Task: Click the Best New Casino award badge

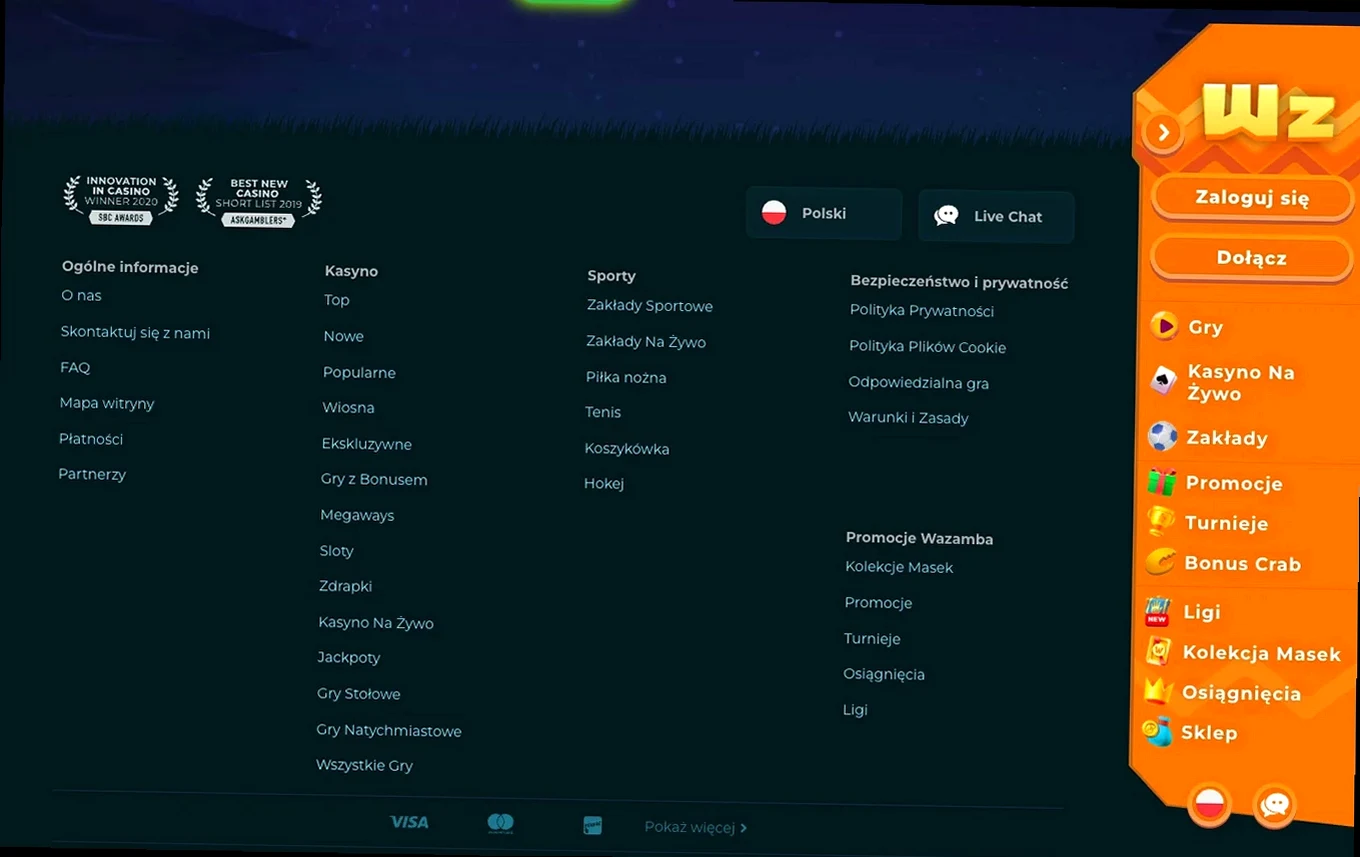Action: tap(259, 203)
